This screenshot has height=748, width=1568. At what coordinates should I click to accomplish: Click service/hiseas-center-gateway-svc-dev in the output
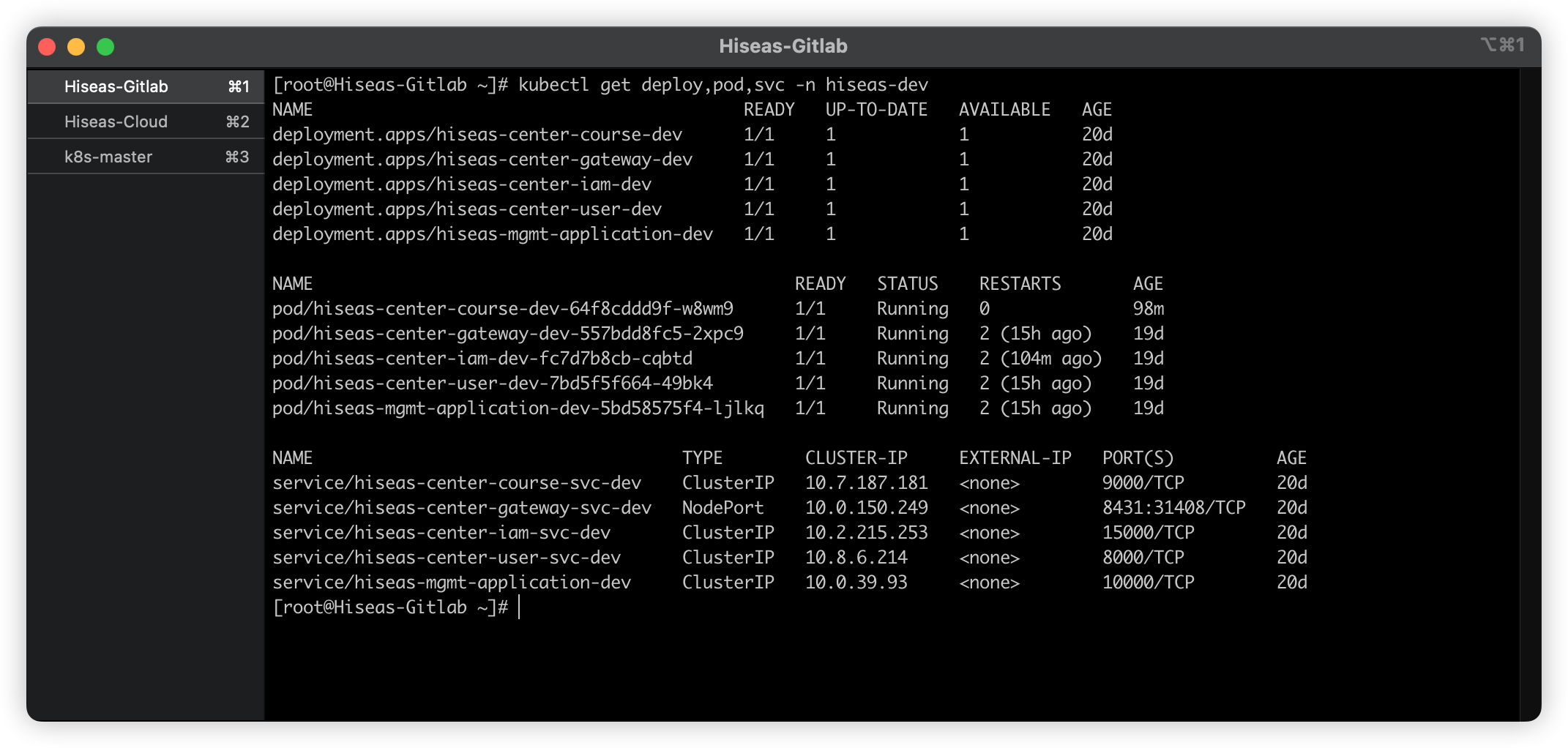[462, 508]
